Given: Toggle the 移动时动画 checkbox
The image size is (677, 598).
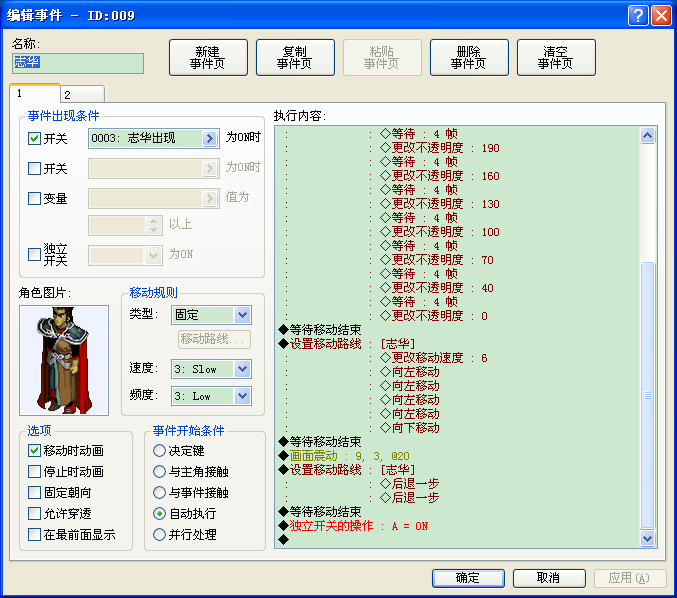Looking at the screenshot, I should tap(34, 451).
